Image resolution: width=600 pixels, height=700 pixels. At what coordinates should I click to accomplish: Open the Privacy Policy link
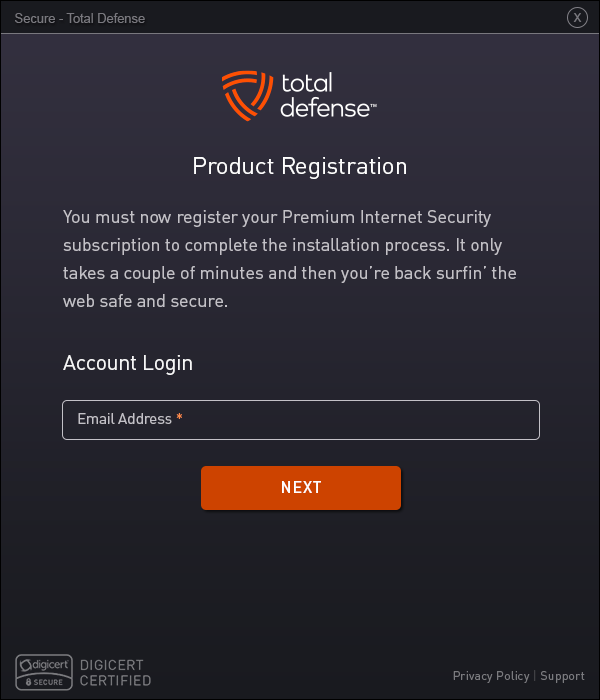tap(491, 676)
